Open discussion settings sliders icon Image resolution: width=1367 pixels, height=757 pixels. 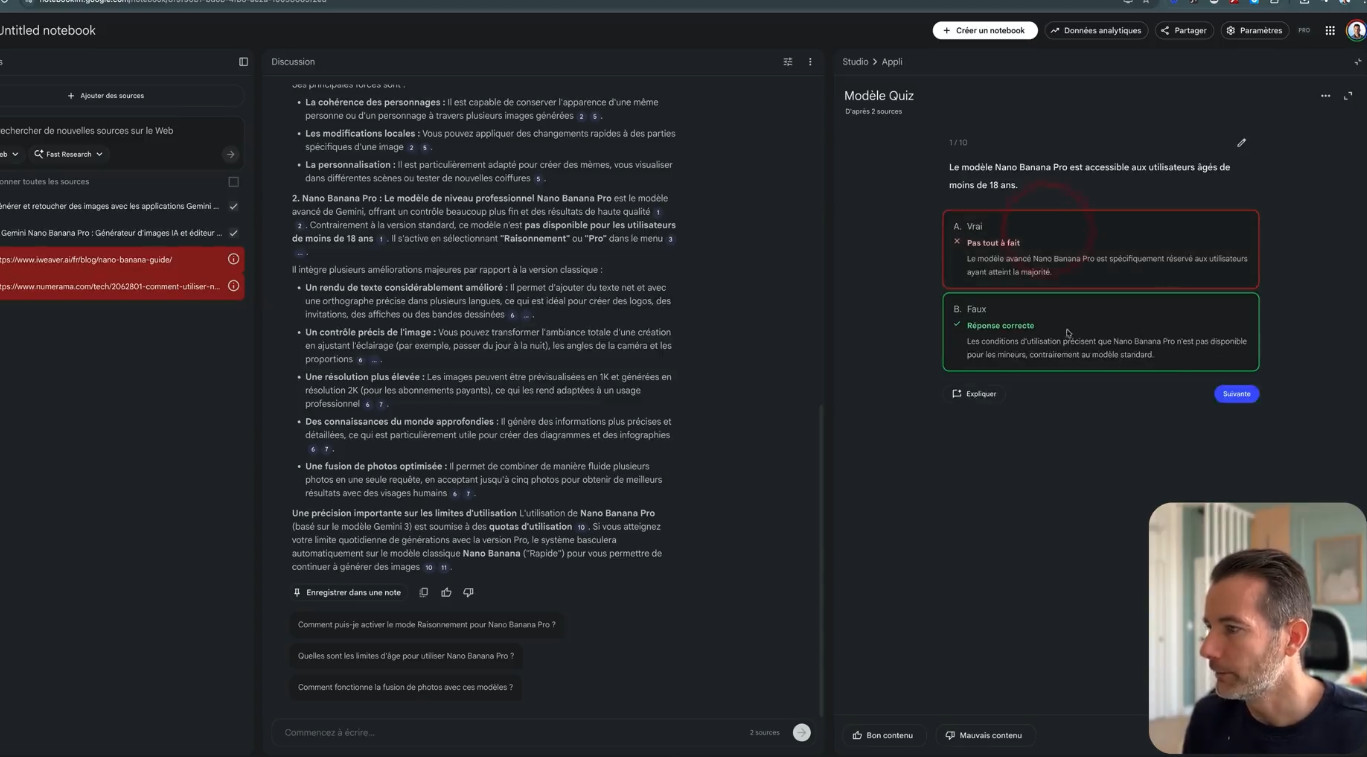click(x=788, y=62)
